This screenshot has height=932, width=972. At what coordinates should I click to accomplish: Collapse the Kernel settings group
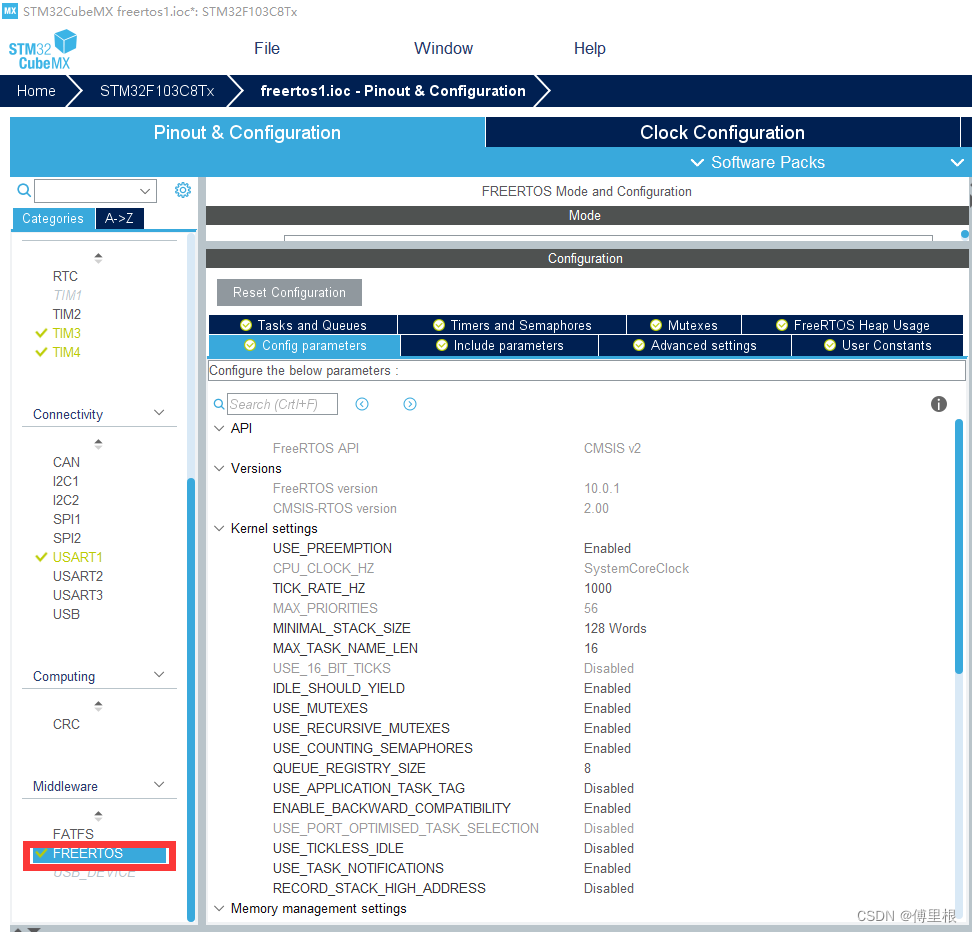point(219,528)
